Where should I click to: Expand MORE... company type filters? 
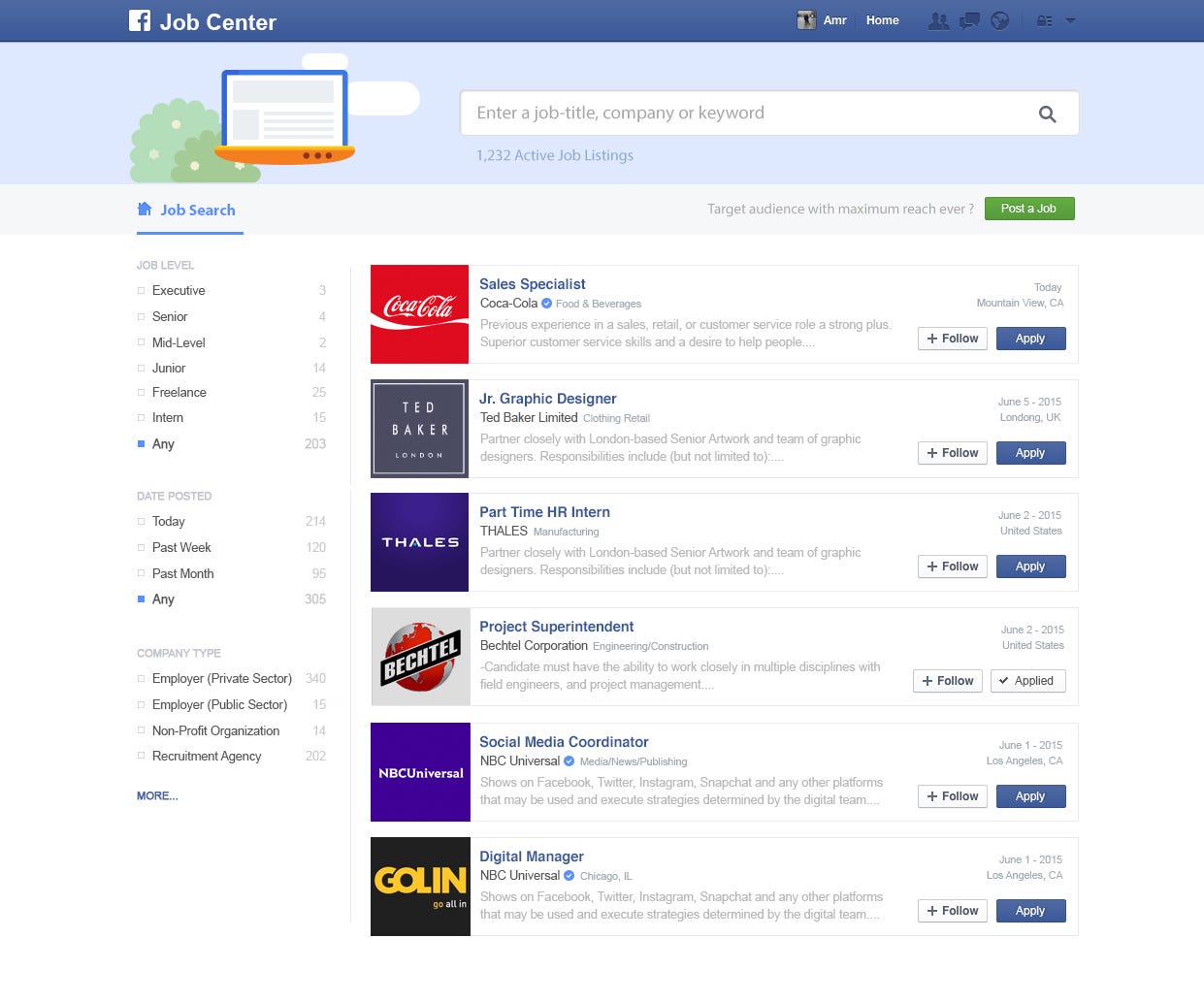click(157, 795)
